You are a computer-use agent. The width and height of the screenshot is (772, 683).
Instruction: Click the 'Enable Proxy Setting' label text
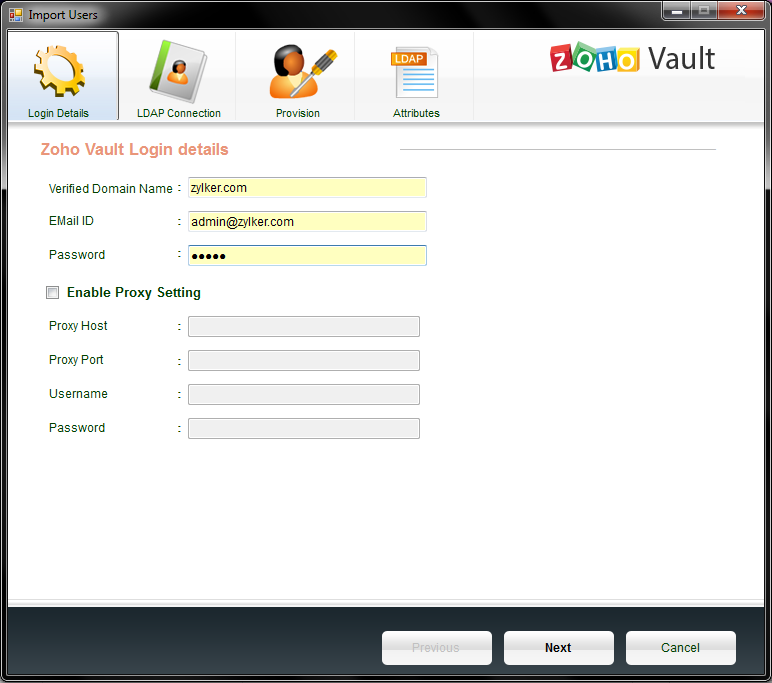tap(133, 293)
